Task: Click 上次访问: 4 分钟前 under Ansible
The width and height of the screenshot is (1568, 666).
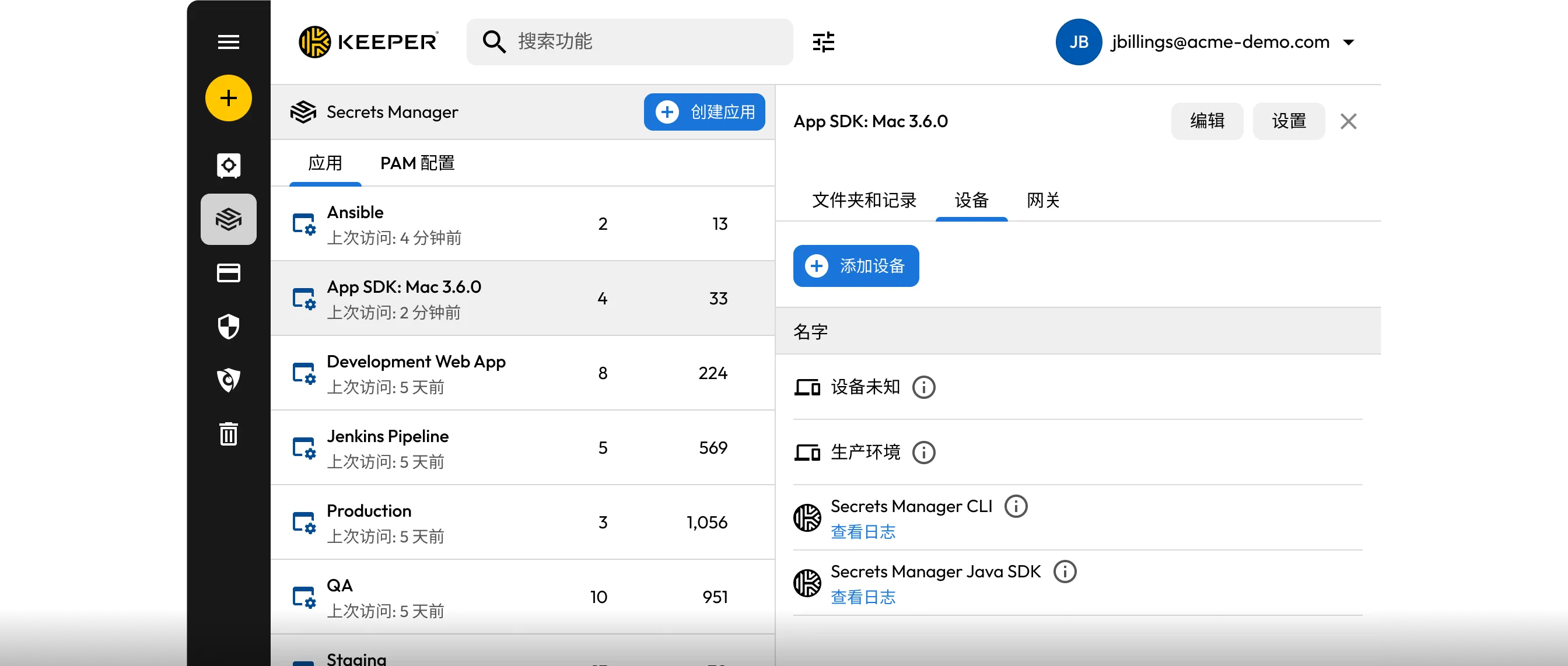Action: point(394,238)
